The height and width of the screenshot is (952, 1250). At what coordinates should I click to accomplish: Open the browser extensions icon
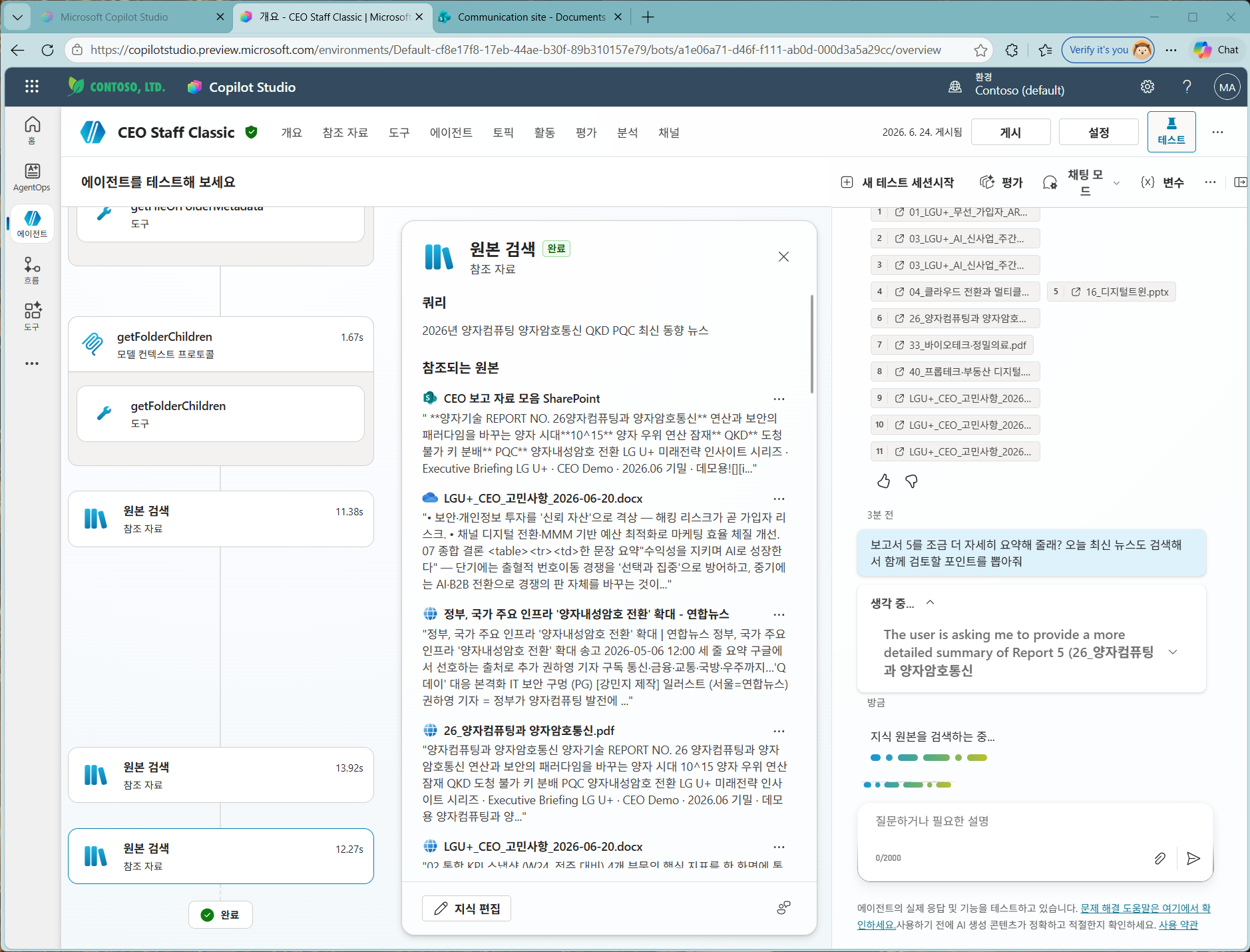click(1012, 50)
